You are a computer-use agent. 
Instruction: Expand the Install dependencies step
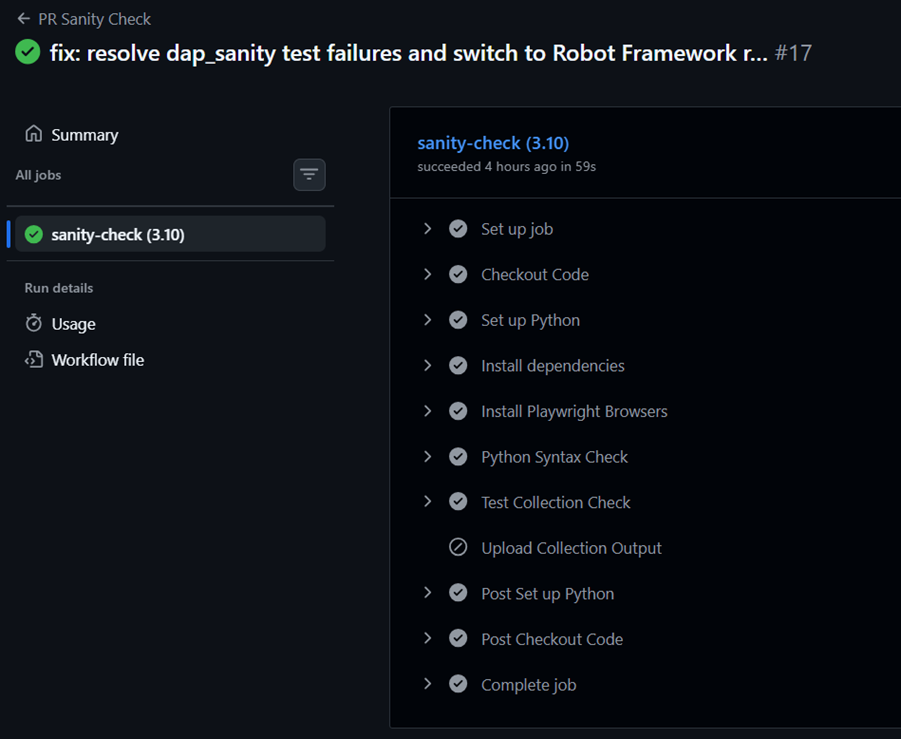pos(428,365)
